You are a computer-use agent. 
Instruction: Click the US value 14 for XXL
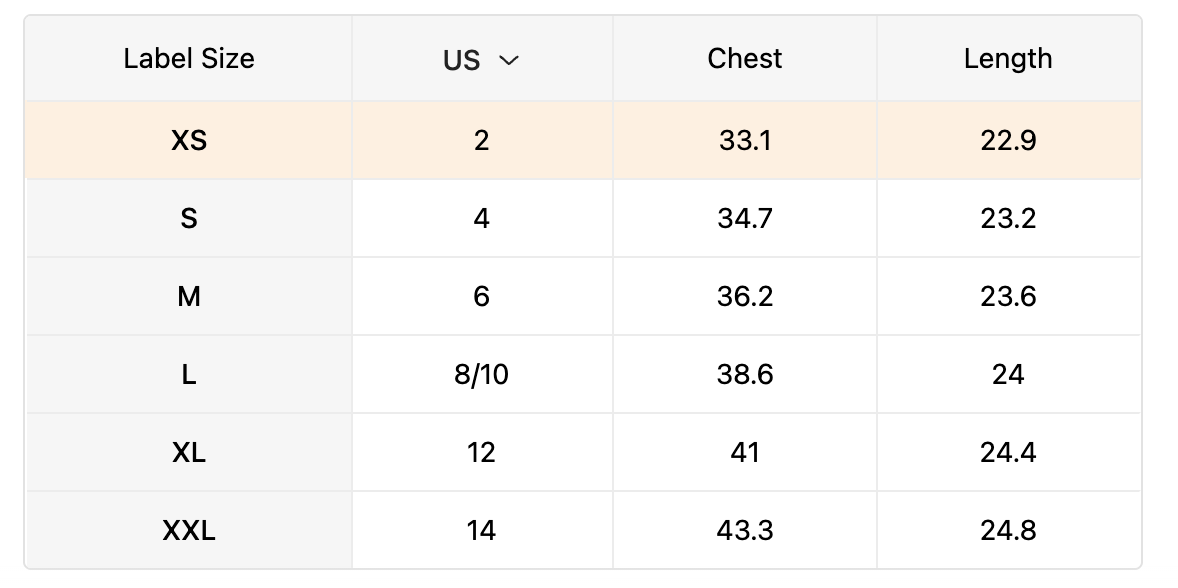click(482, 530)
